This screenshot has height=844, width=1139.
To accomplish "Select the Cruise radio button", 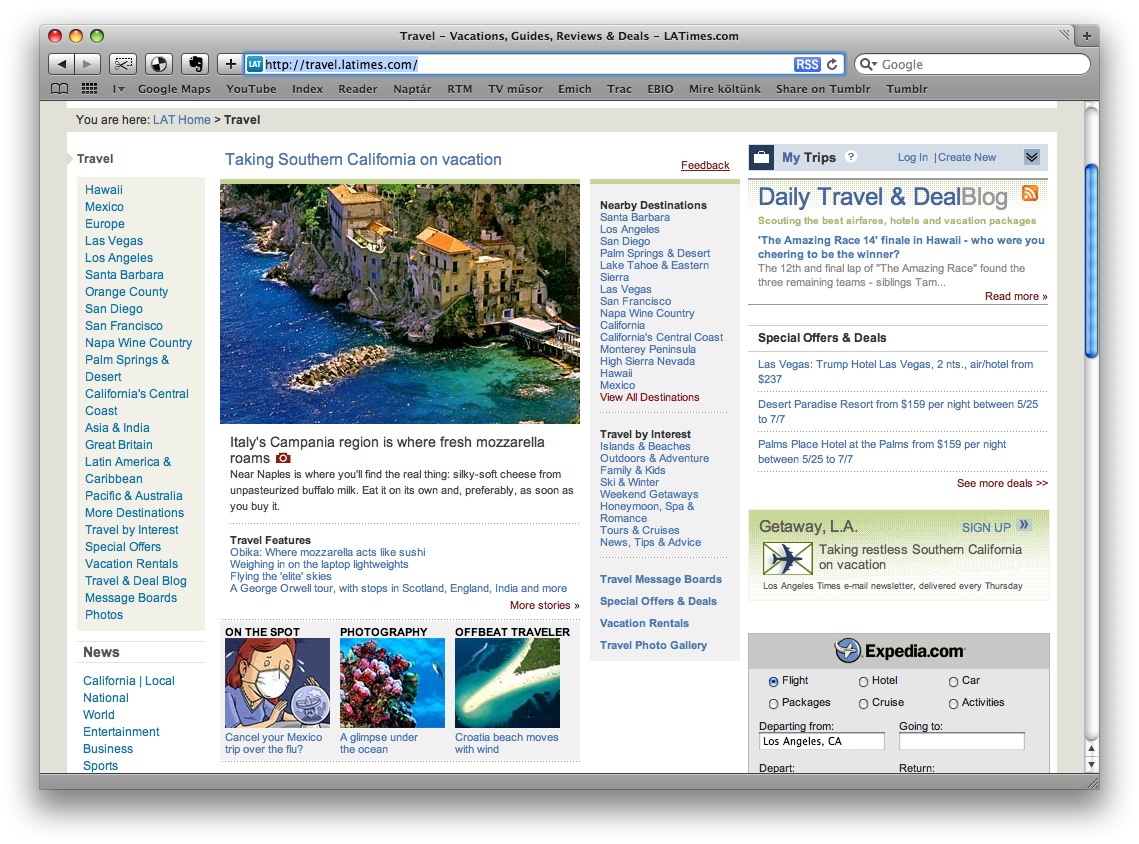I will click(x=864, y=703).
